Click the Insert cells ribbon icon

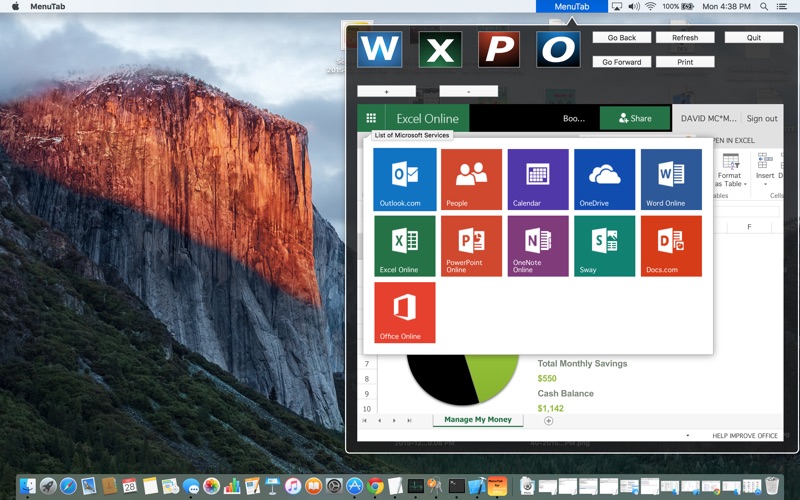tap(764, 161)
